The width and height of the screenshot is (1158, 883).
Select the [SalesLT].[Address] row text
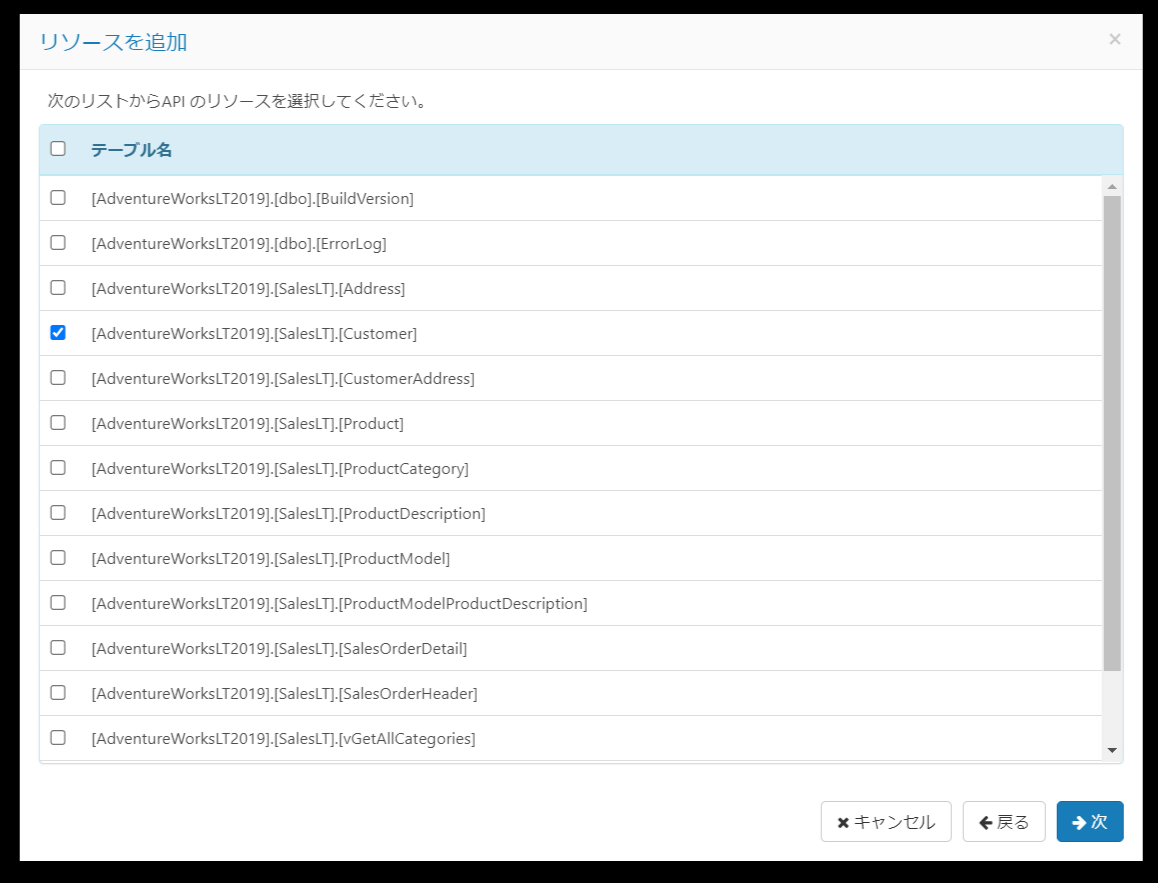pyautogui.click(x=248, y=289)
